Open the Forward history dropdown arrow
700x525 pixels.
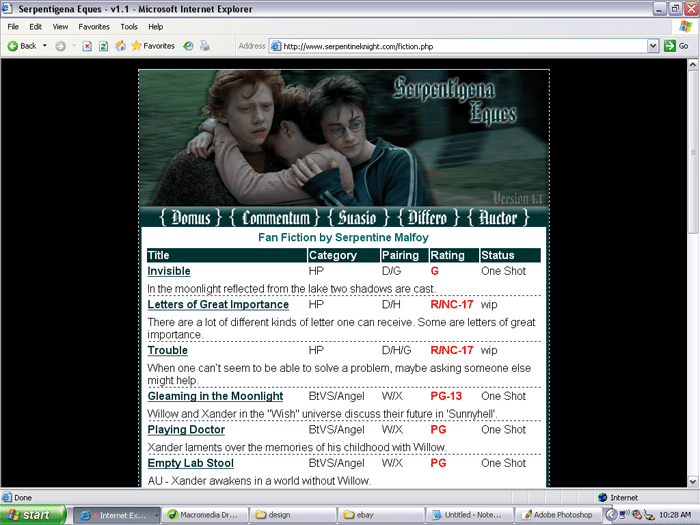pyautogui.click(x=74, y=46)
